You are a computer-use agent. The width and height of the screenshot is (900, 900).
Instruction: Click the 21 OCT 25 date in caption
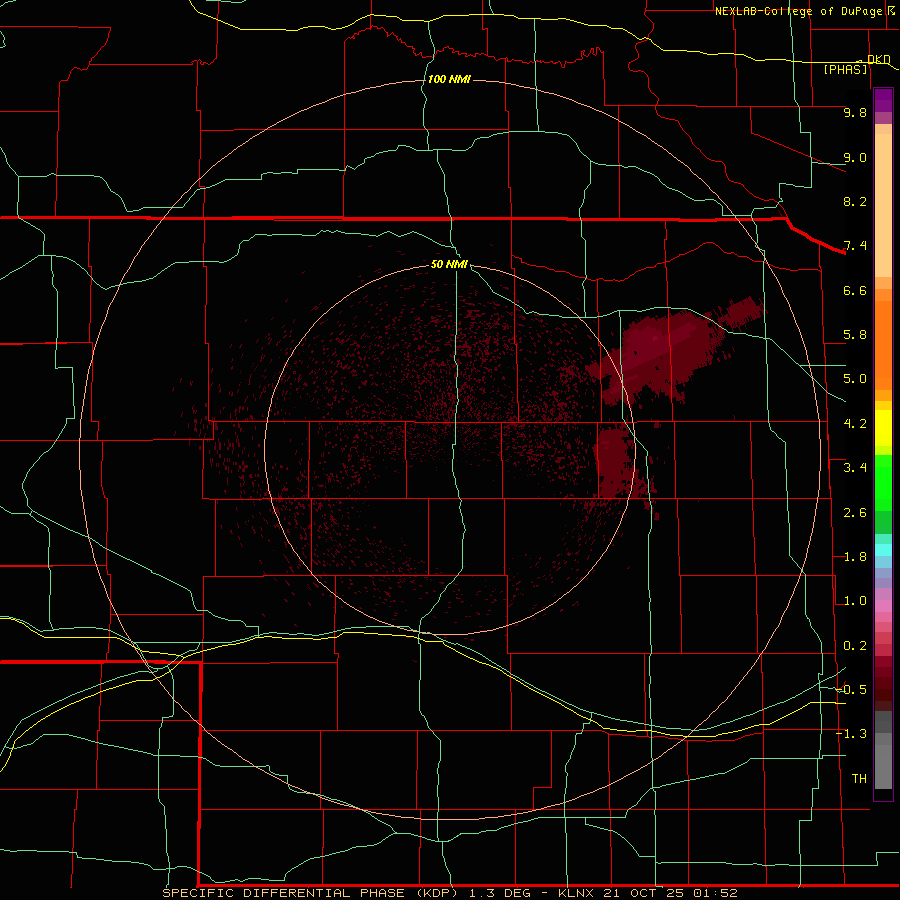coord(643,893)
